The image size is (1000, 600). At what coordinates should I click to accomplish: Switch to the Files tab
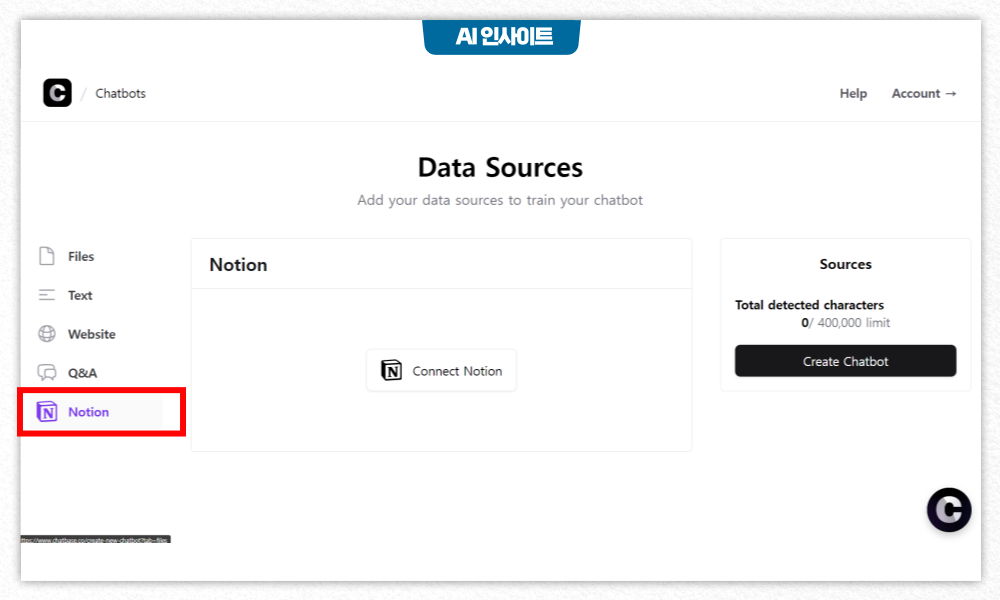(81, 256)
